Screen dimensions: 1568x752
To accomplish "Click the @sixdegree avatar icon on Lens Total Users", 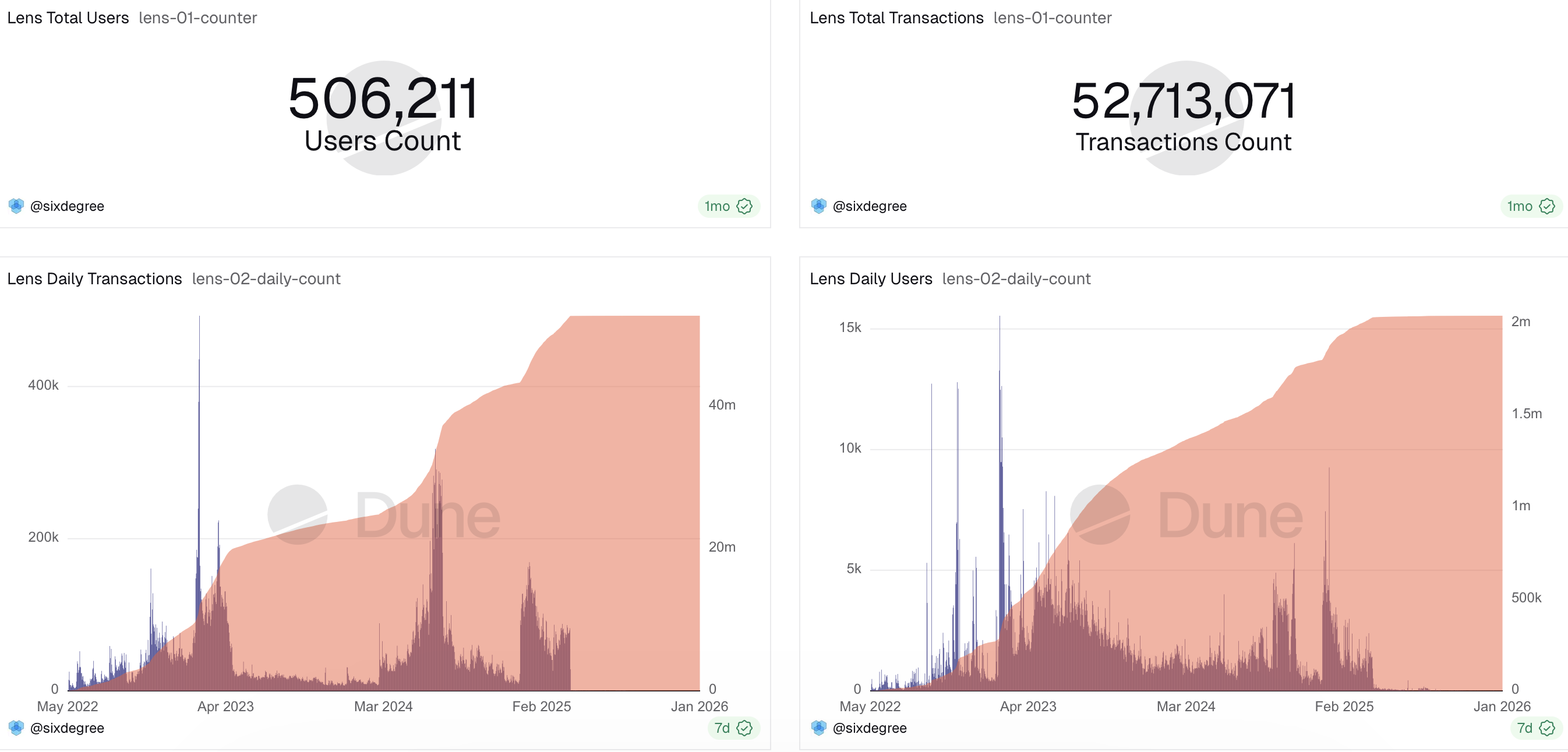I will pos(16,206).
